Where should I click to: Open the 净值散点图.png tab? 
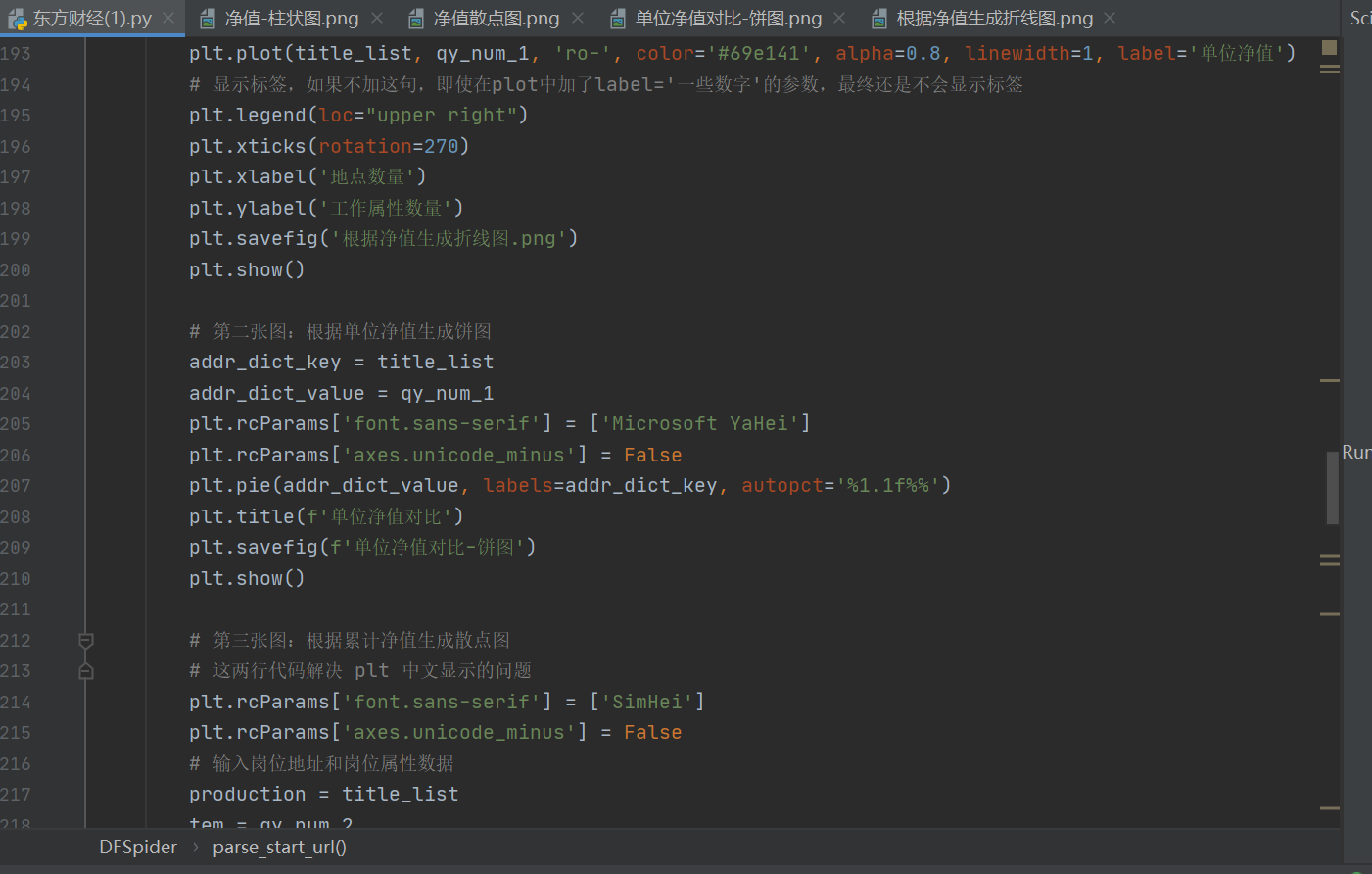click(x=497, y=18)
